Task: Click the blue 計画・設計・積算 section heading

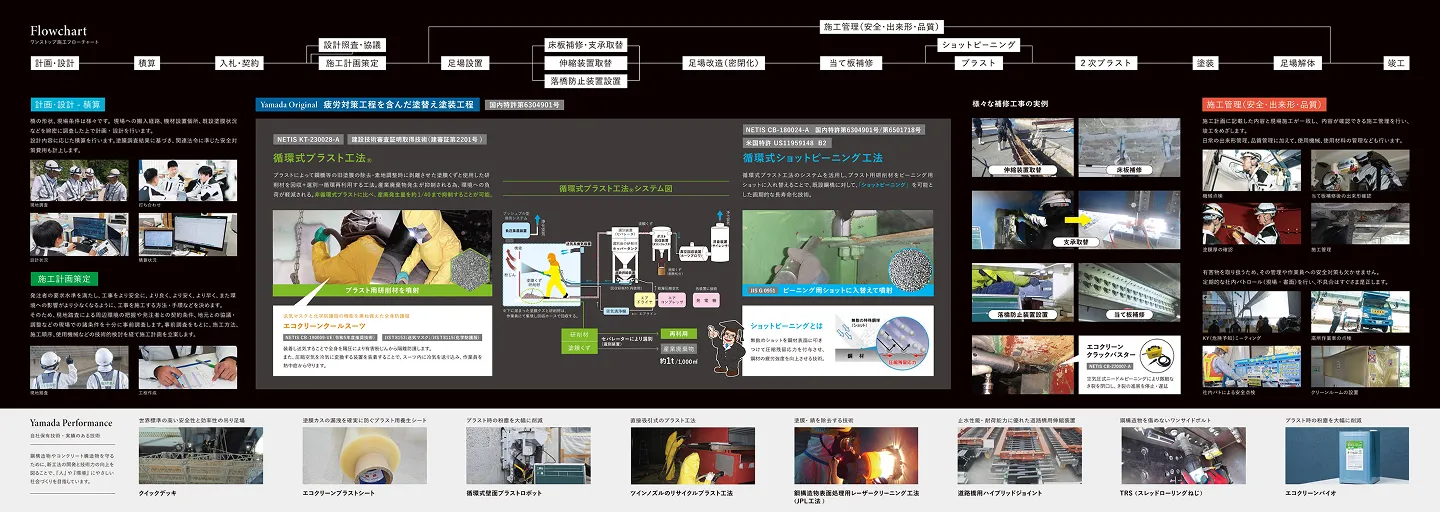Action: pyautogui.click(x=67, y=104)
